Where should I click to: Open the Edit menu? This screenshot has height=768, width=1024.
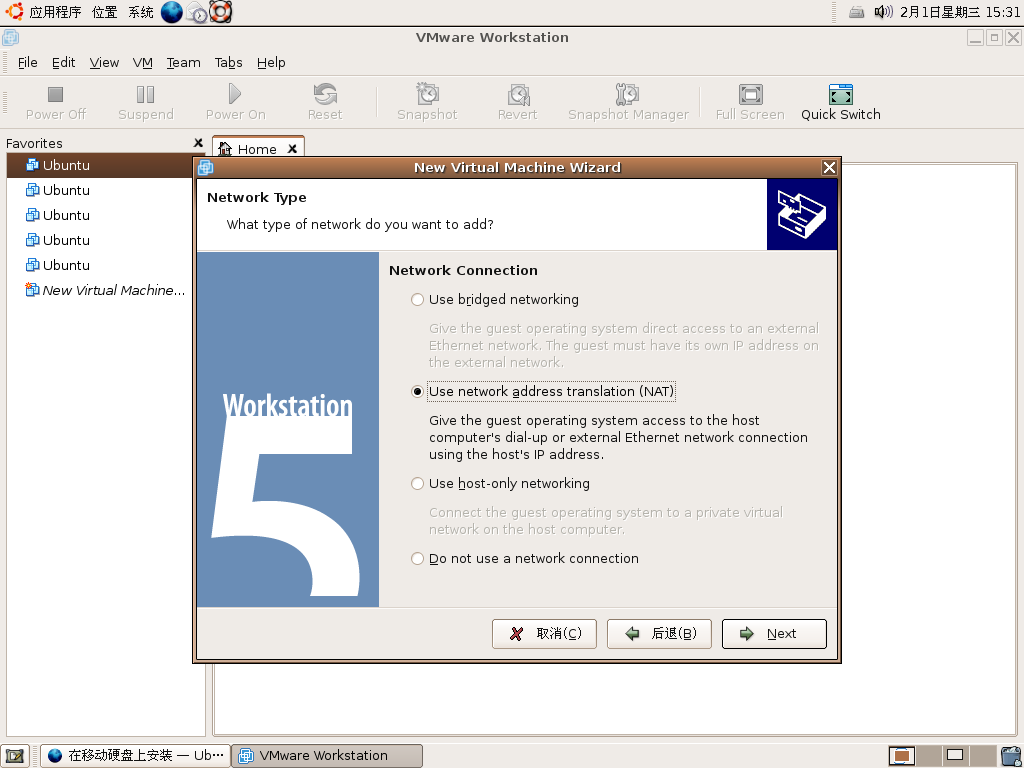[63, 63]
